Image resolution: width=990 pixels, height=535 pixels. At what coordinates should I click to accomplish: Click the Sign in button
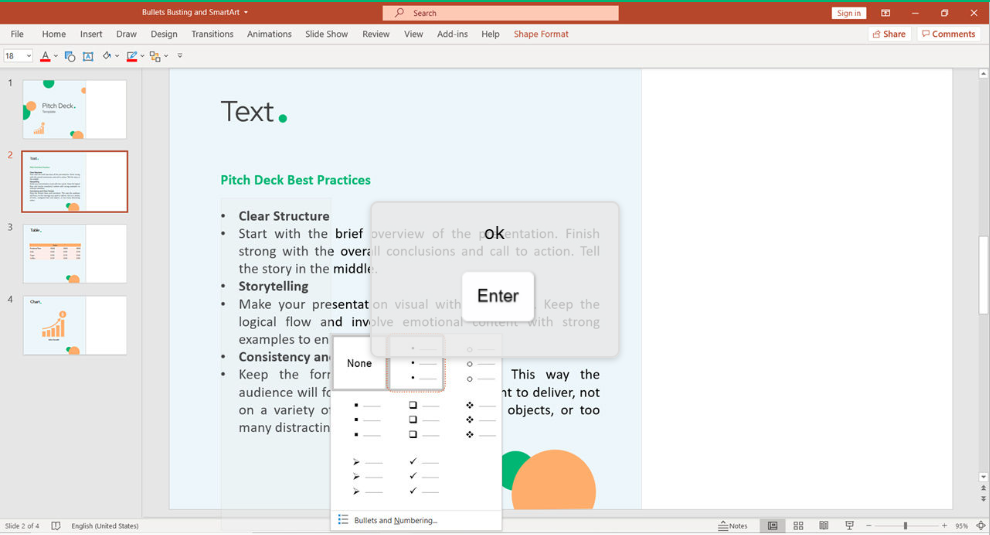coord(849,13)
